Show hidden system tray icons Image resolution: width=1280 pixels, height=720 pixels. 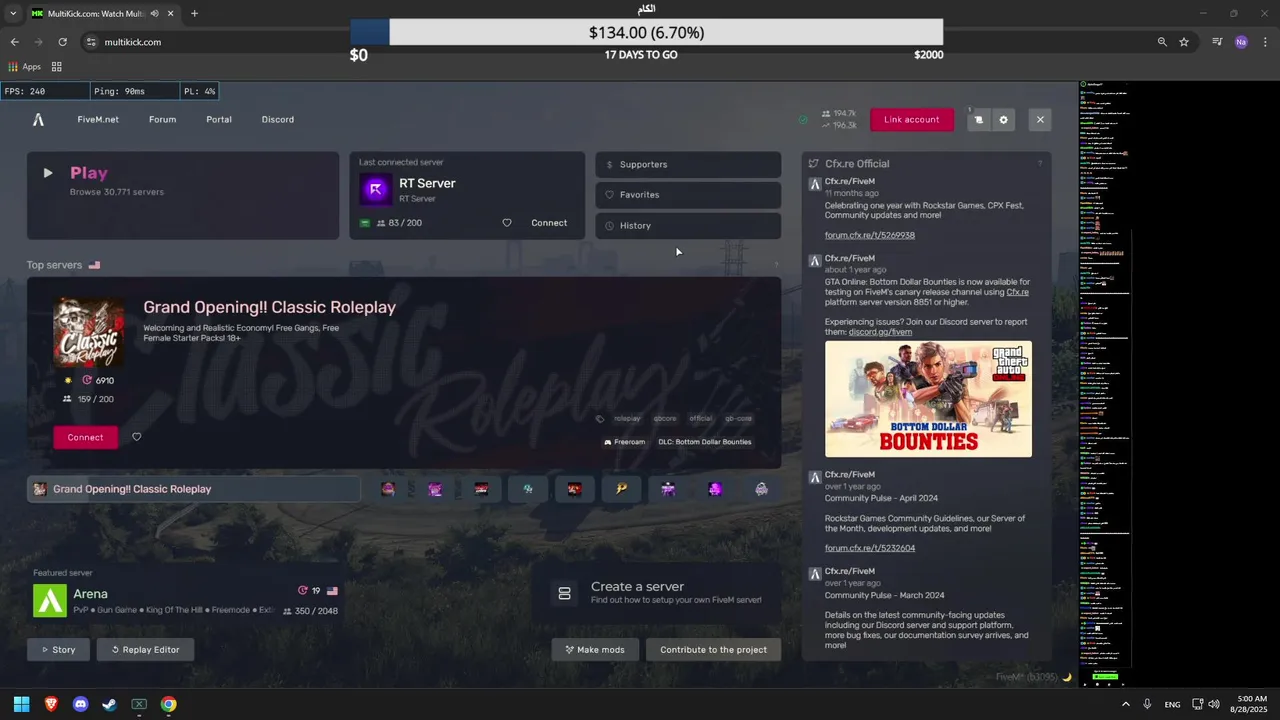coord(1125,704)
